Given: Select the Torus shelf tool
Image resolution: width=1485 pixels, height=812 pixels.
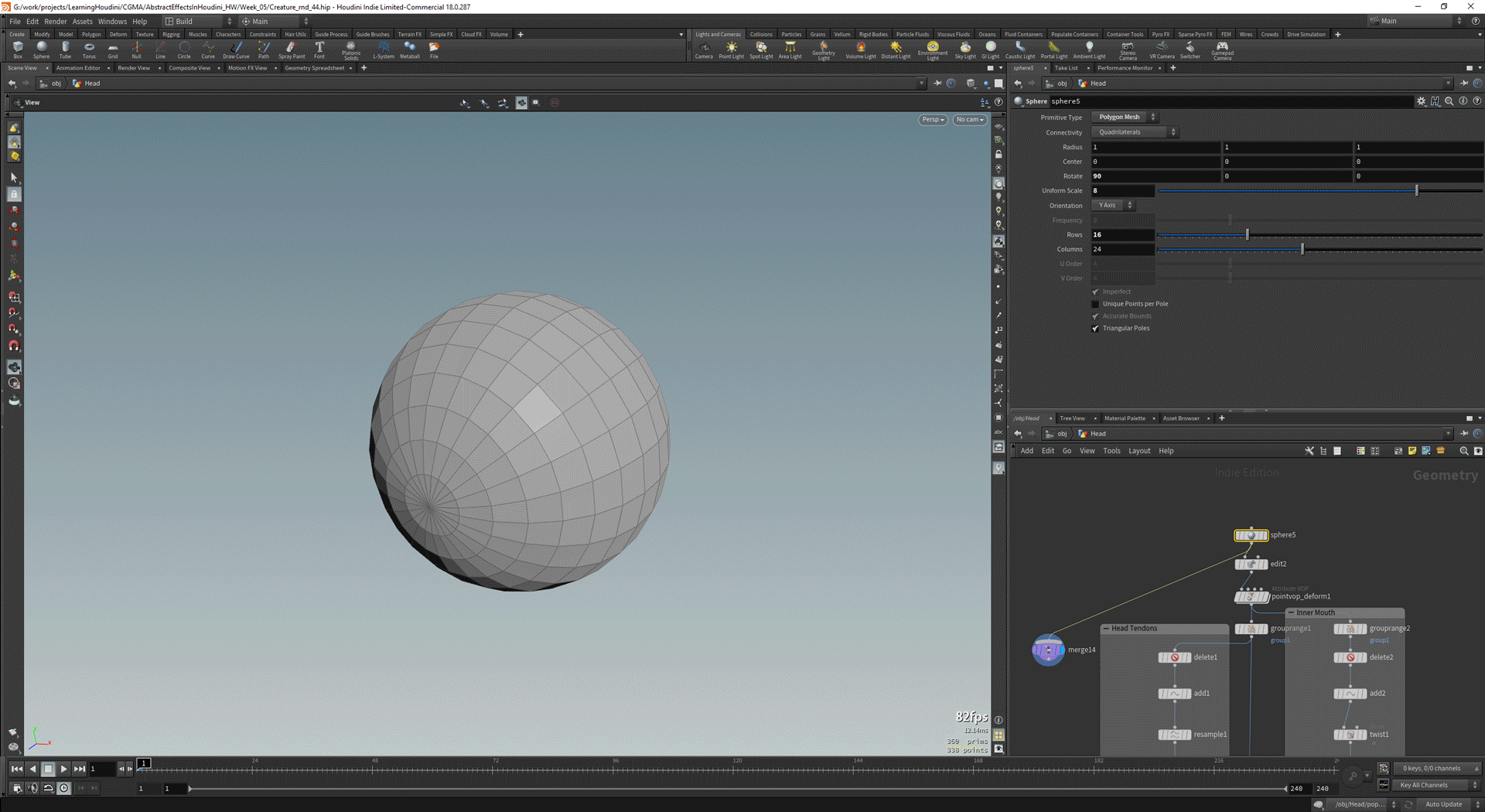Looking at the screenshot, I should click(89, 50).
